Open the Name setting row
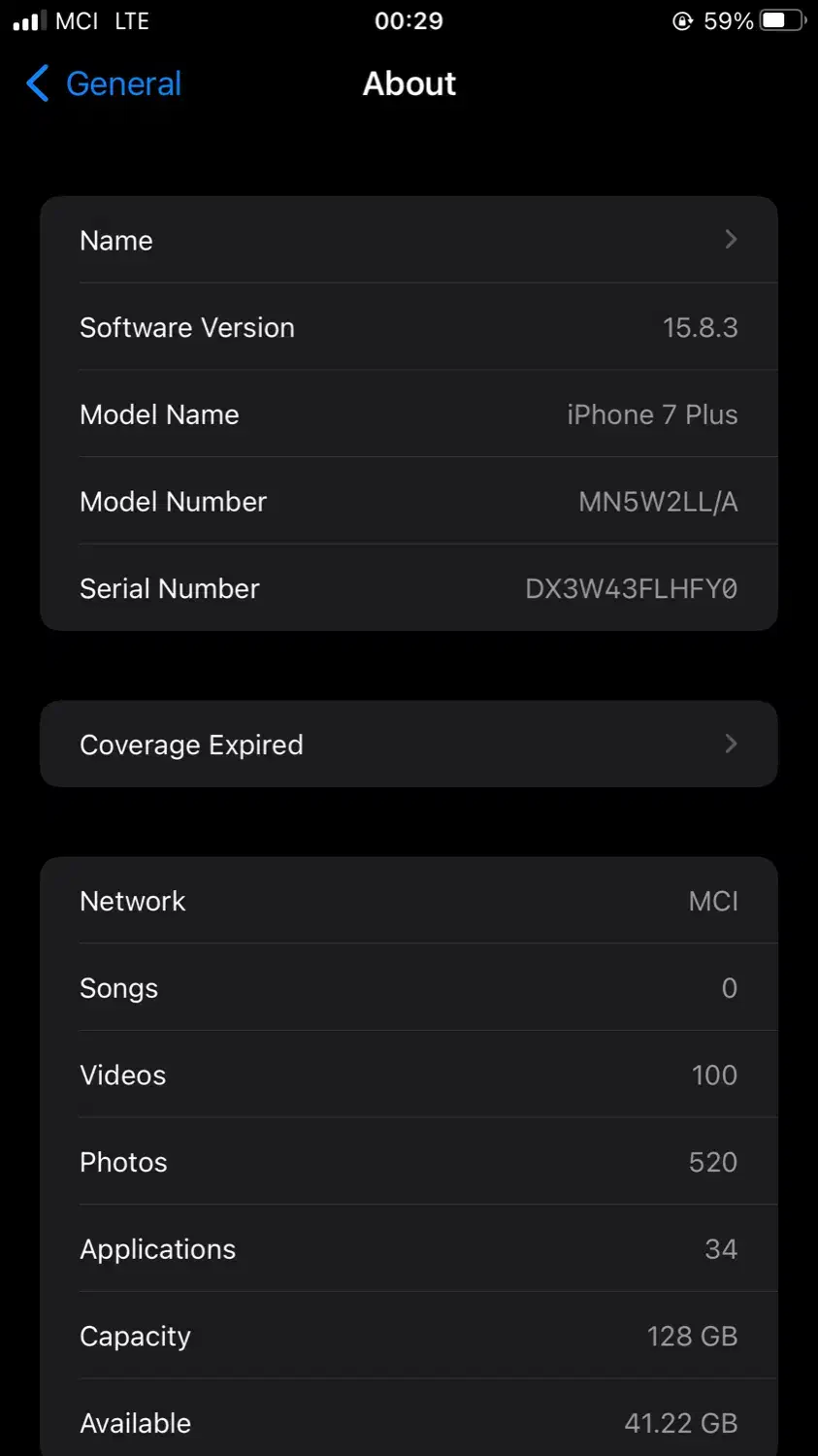The image size is (818, 1456). click(x=408, y=240)
